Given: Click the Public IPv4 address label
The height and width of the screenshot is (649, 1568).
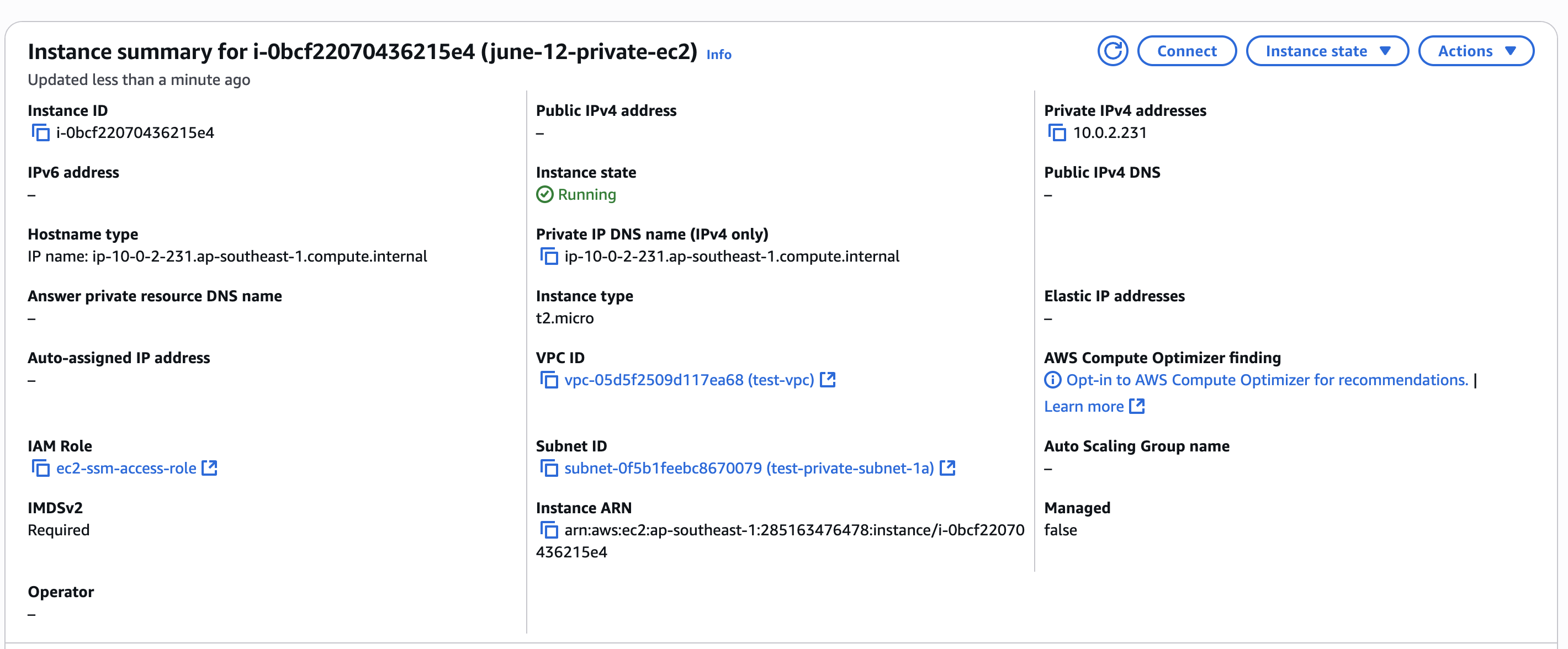Looking at the screenshot, I should pyautogui.click(x=606, y=111).
